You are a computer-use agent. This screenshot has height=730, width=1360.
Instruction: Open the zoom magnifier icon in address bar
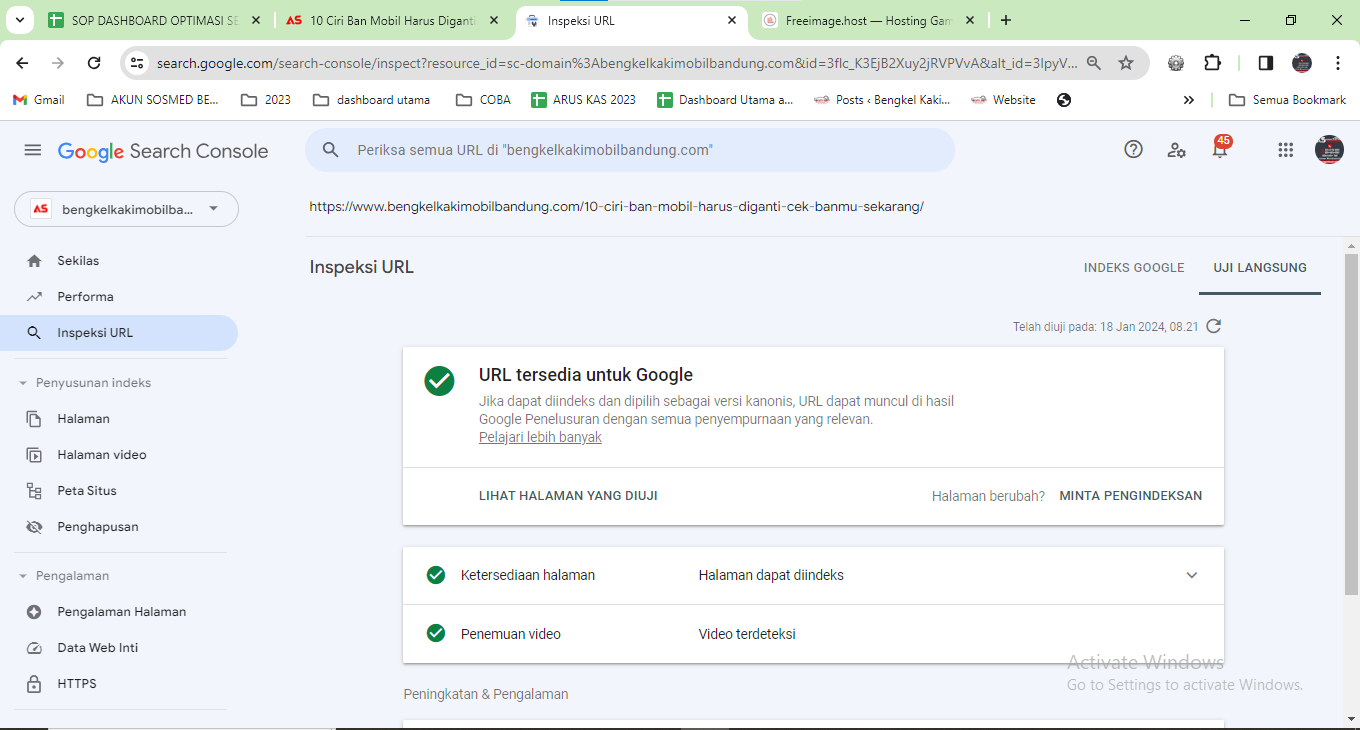1094,63
